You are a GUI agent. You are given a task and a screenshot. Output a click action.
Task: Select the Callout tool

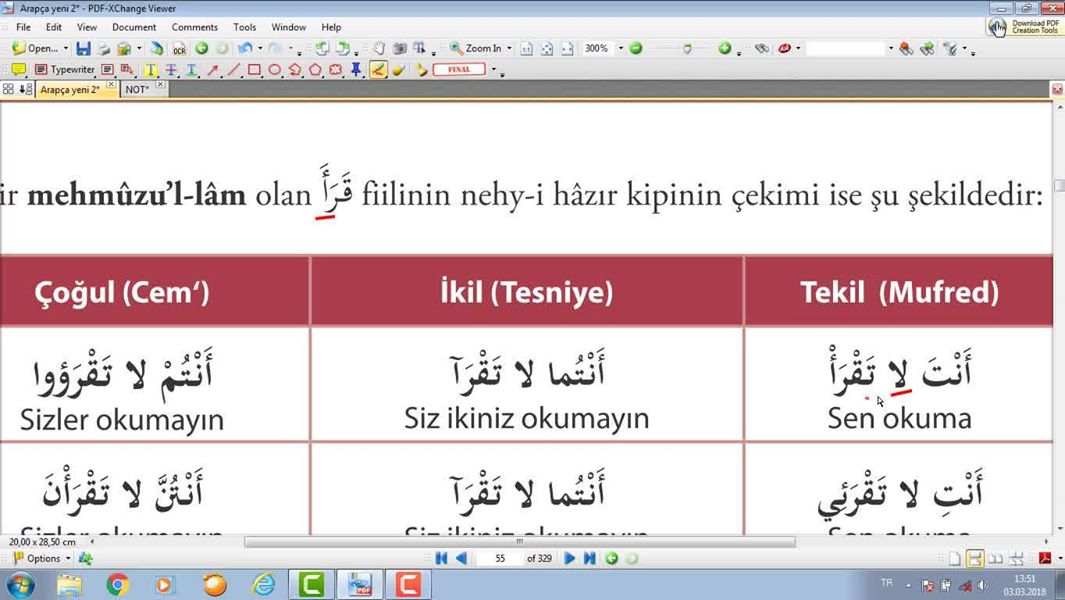coord(127,69)
